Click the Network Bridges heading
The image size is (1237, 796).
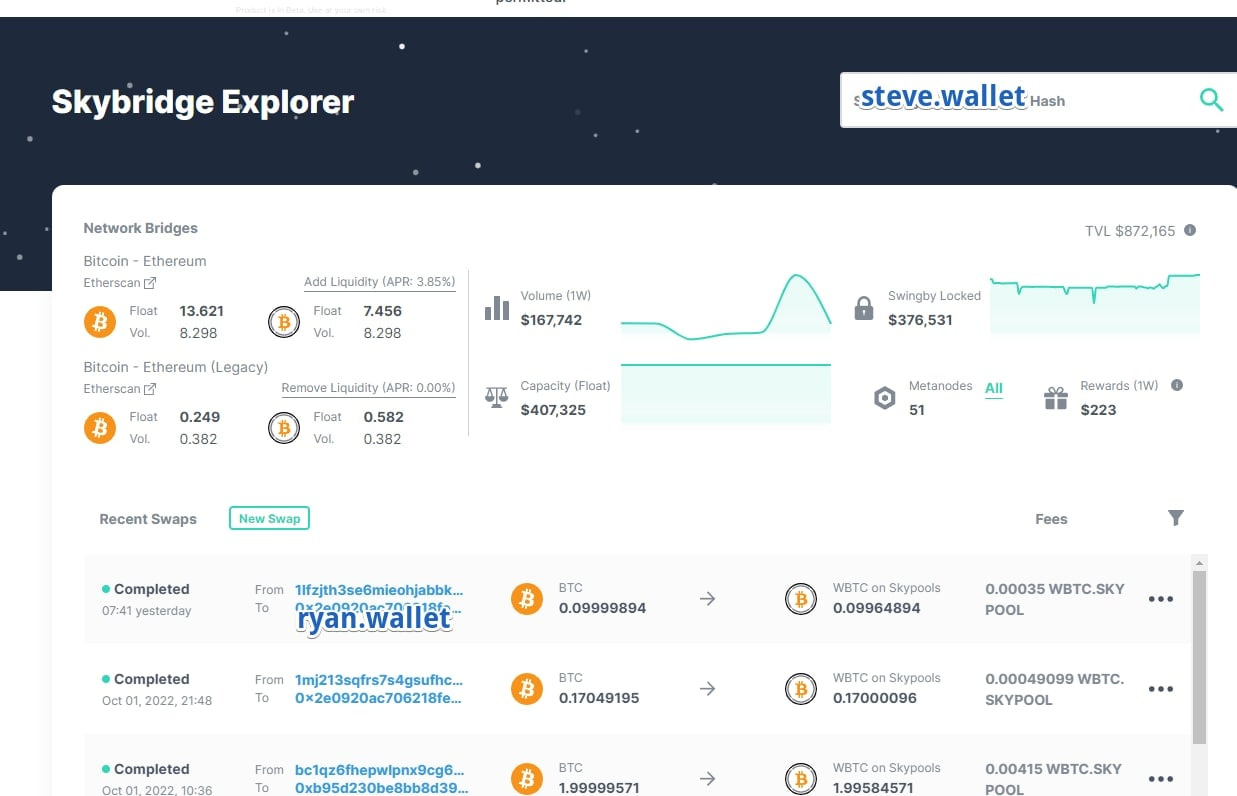click(141, 228)
